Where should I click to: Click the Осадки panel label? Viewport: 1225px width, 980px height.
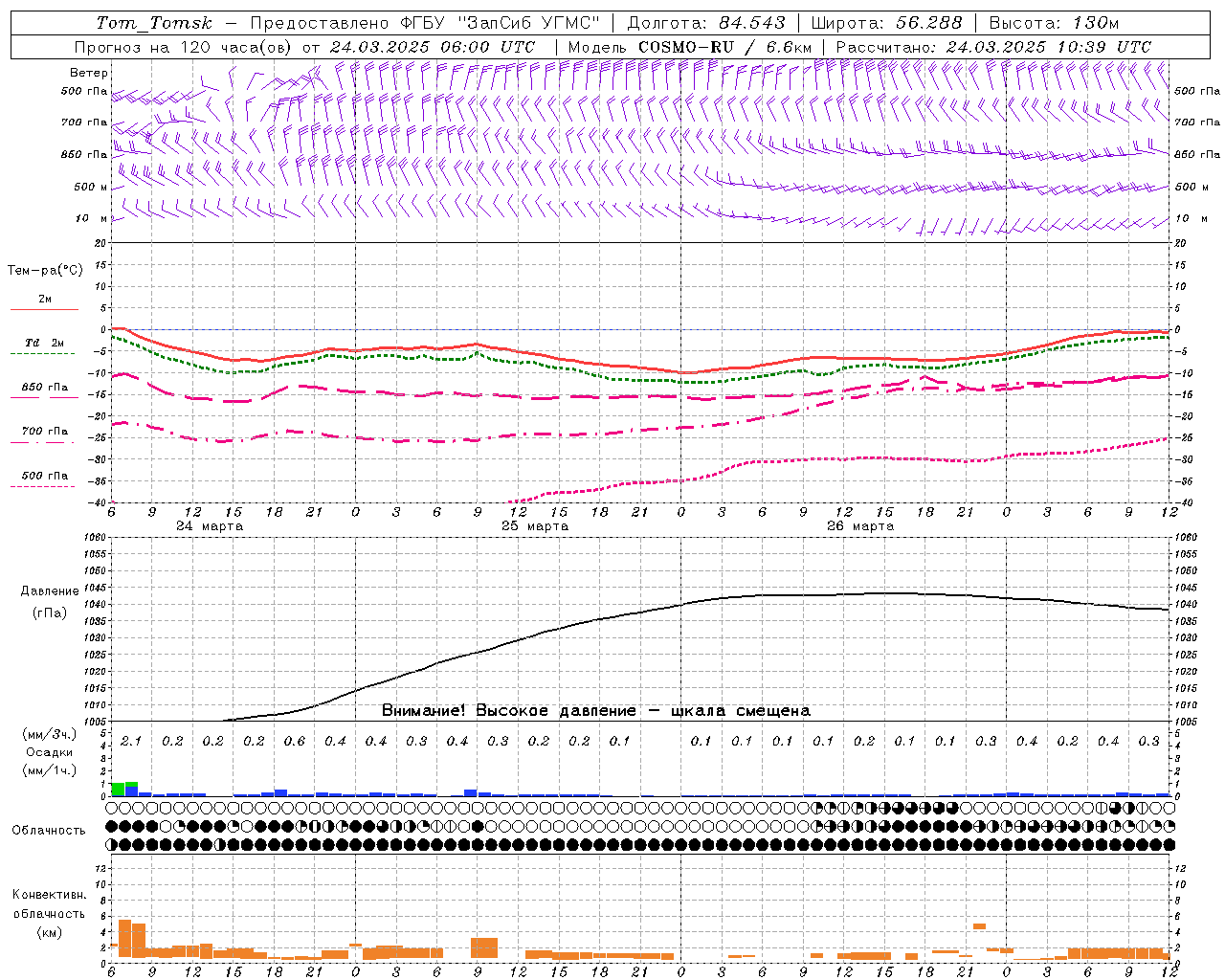pyautogui.click(x=49, y=752)
